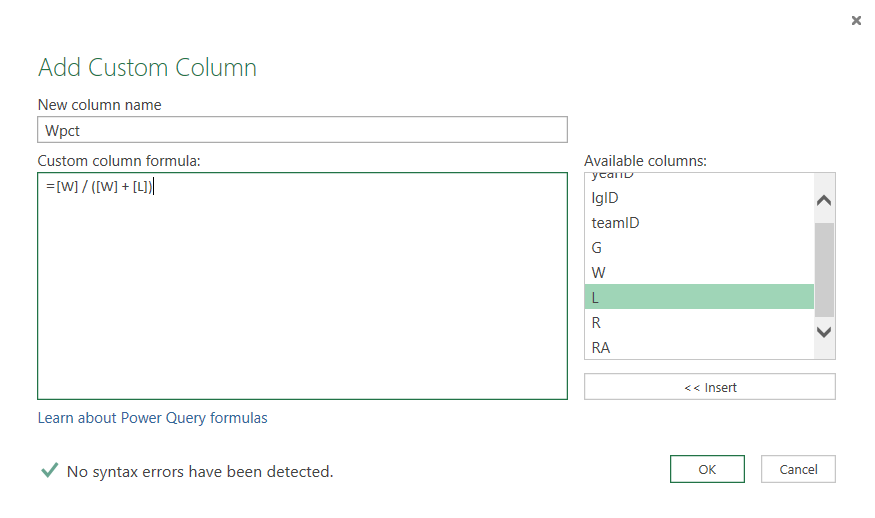Close the Add Custom Column dialog
This screenshot has width=875, height=518.
click(856, 20)
